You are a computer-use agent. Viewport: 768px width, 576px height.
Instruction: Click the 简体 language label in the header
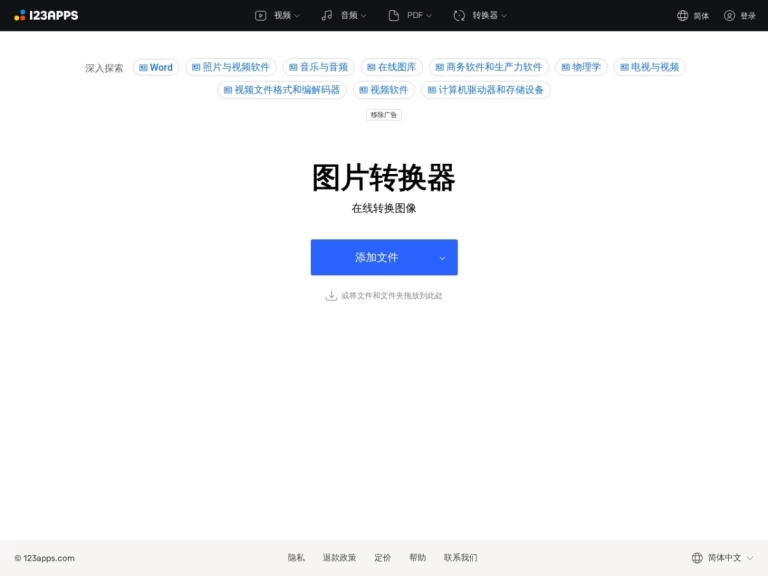(x=701, y=16)
